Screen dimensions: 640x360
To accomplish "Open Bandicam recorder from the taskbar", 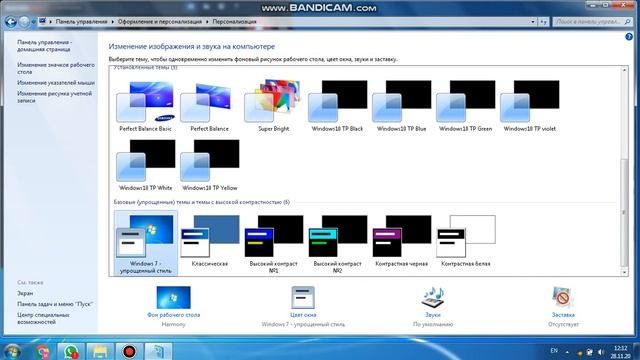I will 129,351.
